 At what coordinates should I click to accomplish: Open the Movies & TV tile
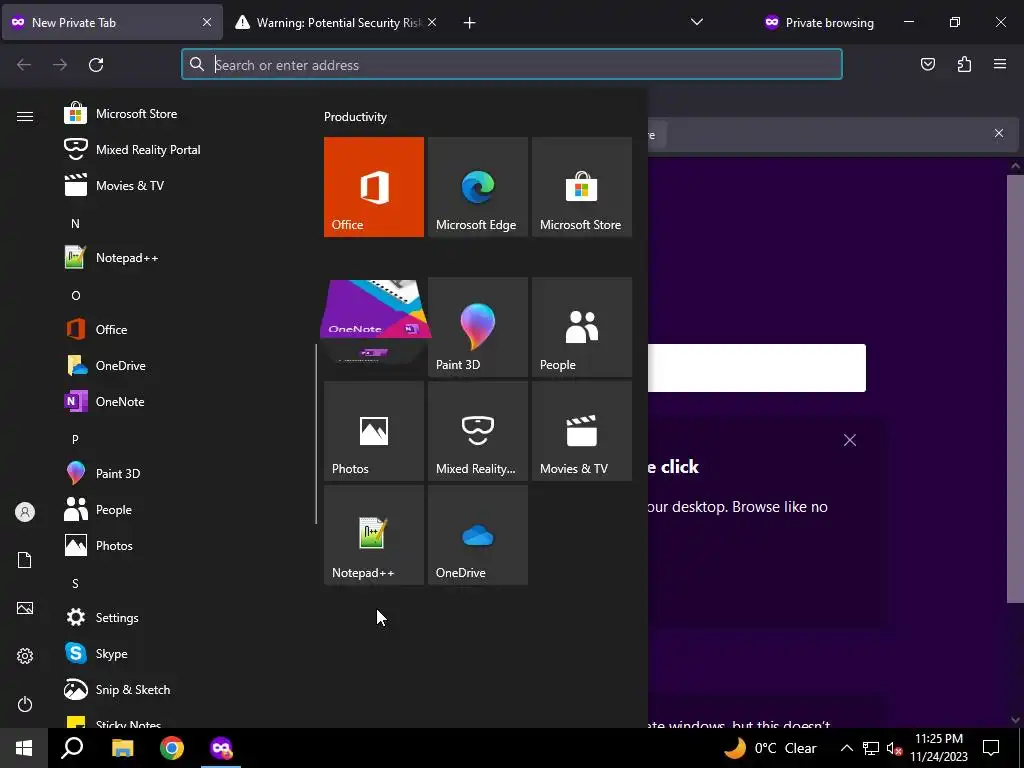tap(581, 431)
